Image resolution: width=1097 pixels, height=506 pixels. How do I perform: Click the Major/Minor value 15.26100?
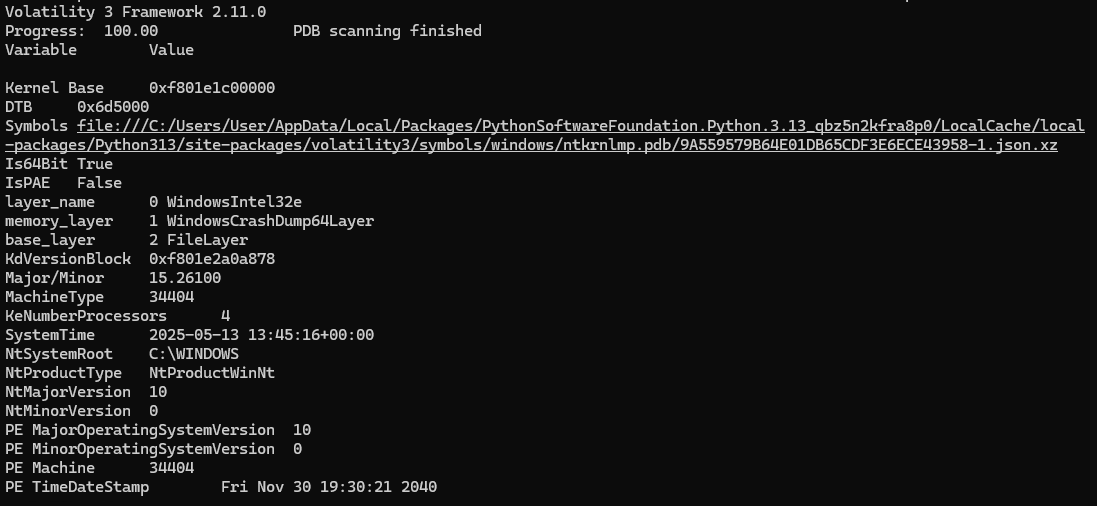click(x=185, y=278)
